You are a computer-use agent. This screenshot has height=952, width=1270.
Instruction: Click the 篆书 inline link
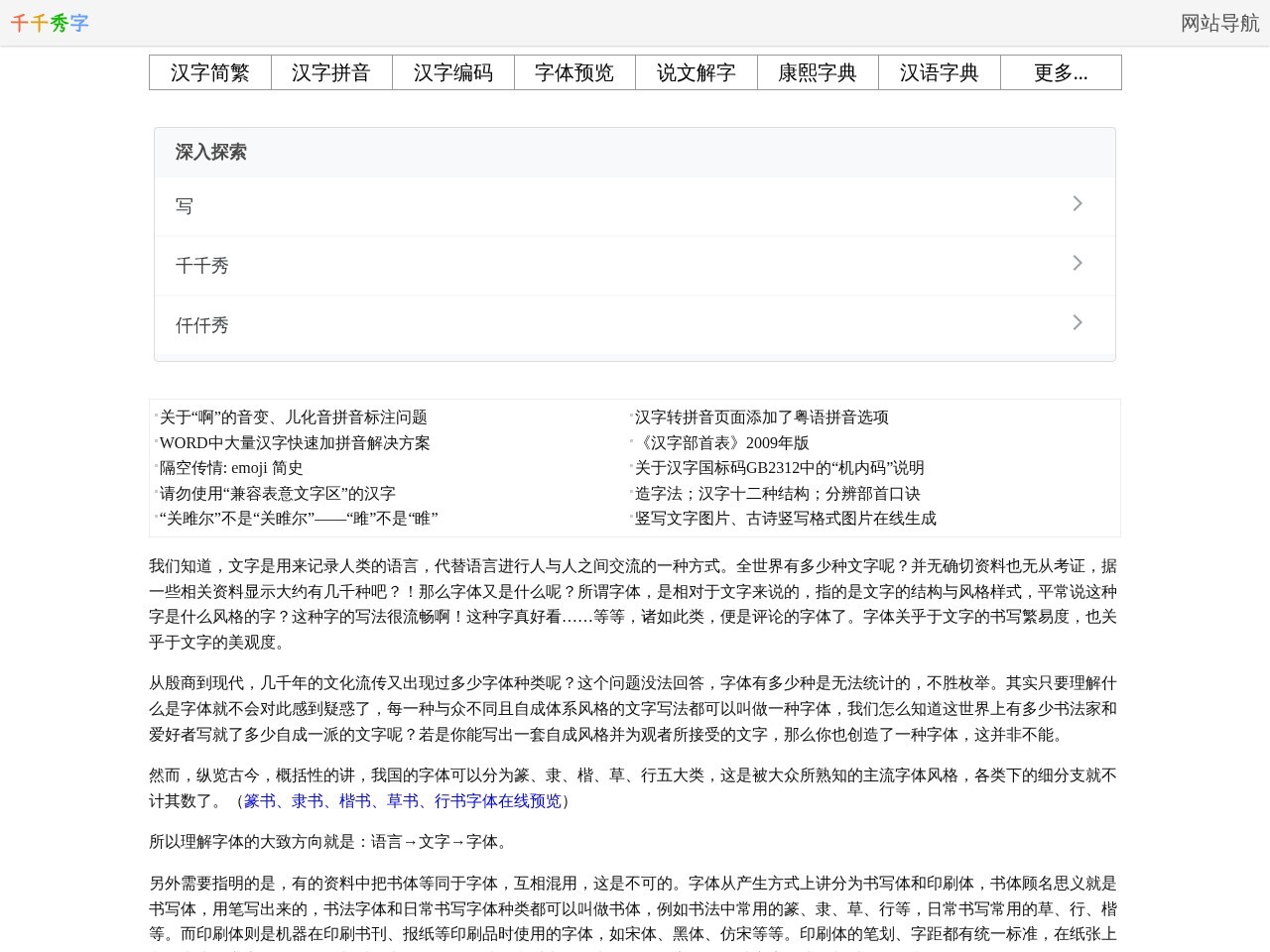260,801
